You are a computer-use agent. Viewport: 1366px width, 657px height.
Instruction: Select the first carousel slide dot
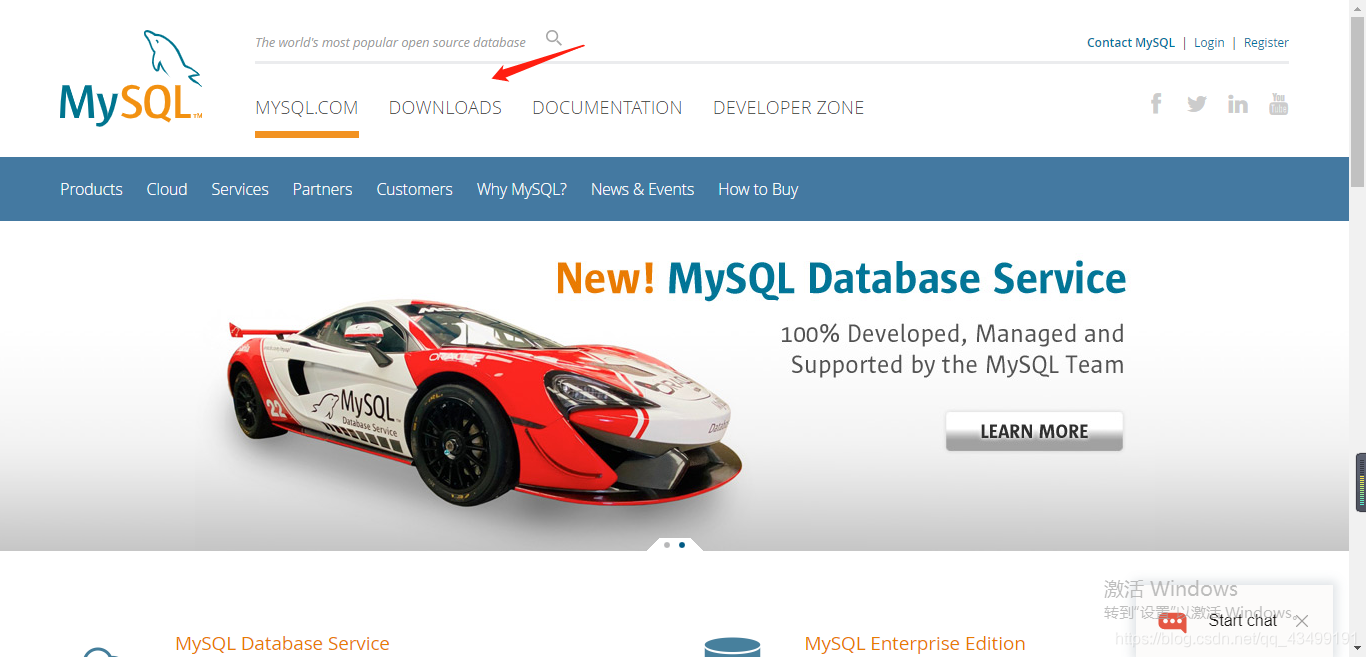667,545
